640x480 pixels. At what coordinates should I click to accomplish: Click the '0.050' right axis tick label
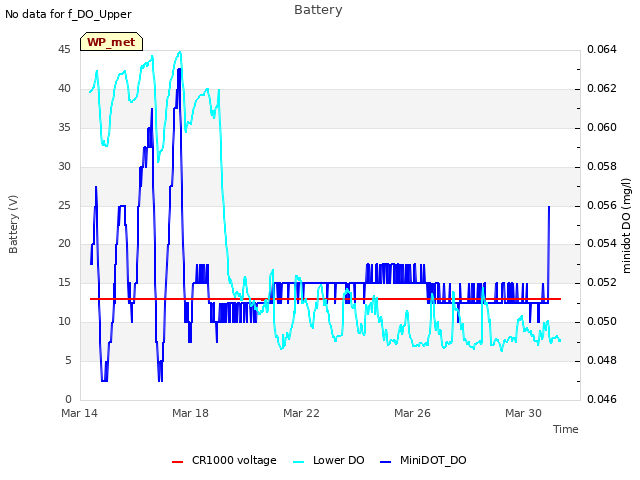(602, 322)
